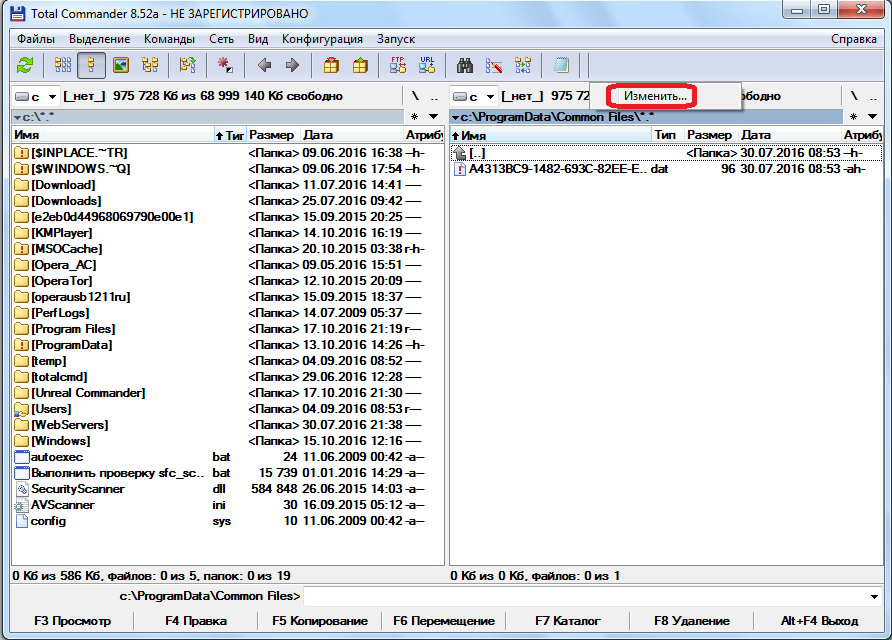Open file search with binoculars icon

[x=465, y=66]
